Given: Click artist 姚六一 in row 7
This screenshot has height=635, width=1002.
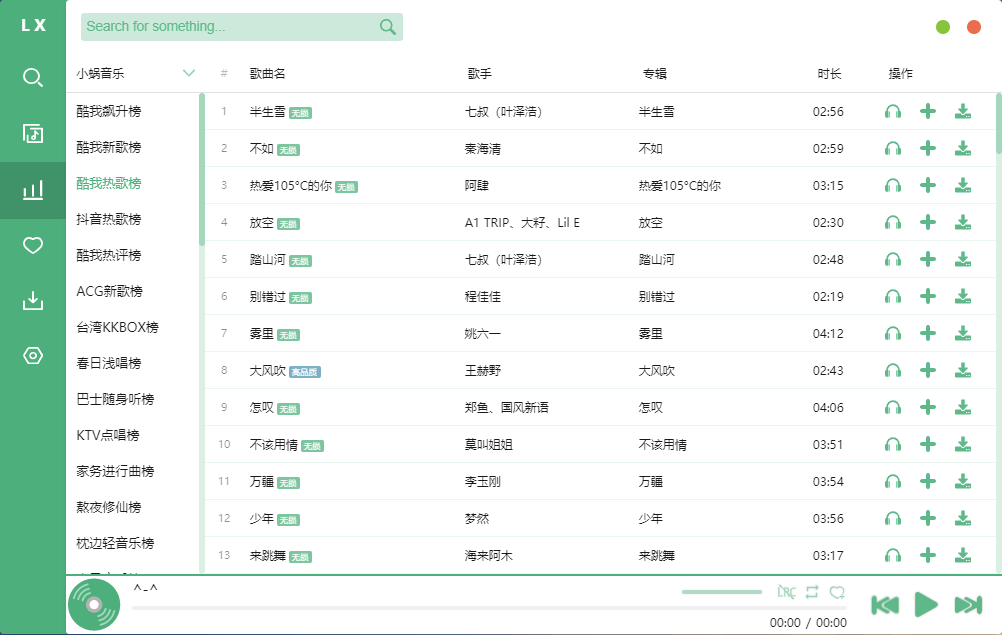Looking at the screenshot, I should pos(482,334).
